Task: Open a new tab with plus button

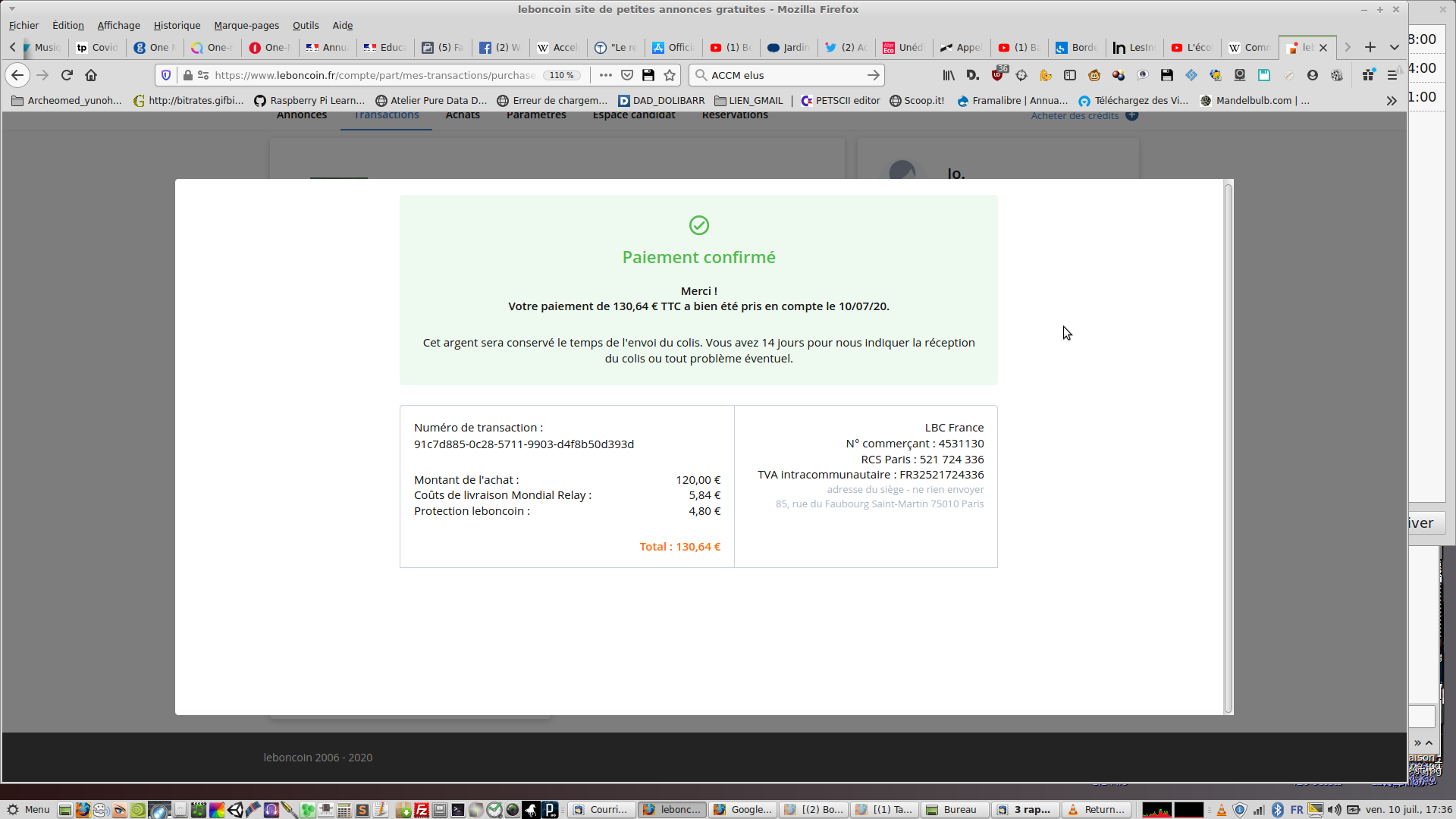Action: click(x=1370, y=47)
